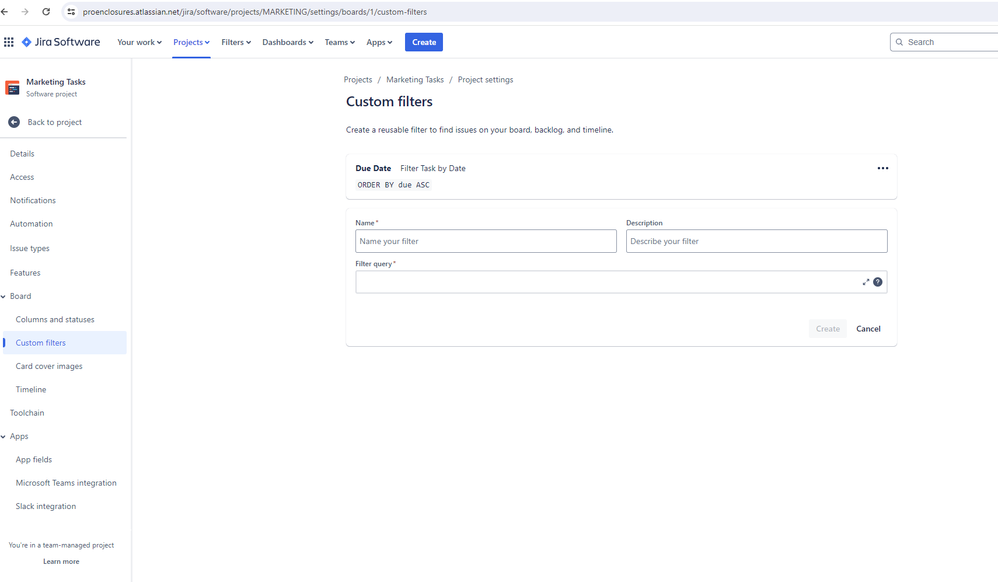Screen dimensions: 998x582
Task: Open the Filters dropdown menu
Action: 236,42
